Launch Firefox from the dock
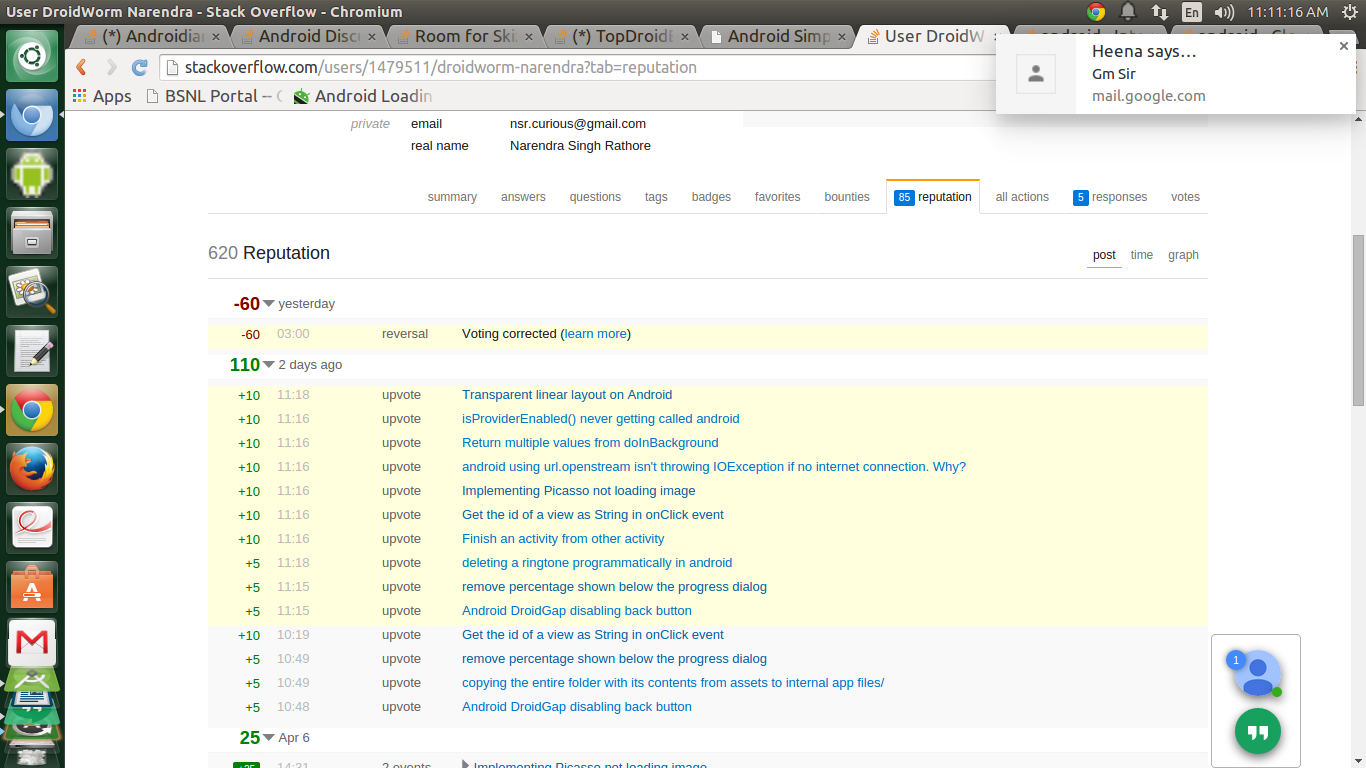 pos(32,469)
